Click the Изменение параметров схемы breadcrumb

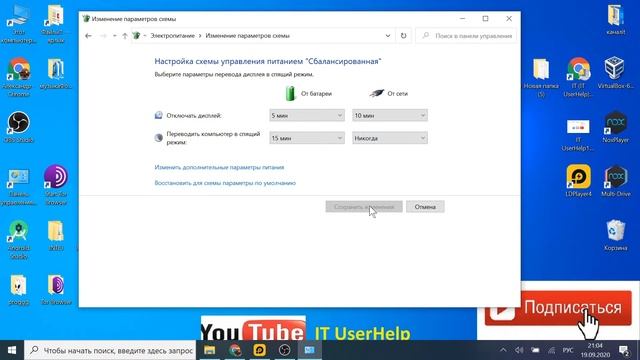(247, 36)
